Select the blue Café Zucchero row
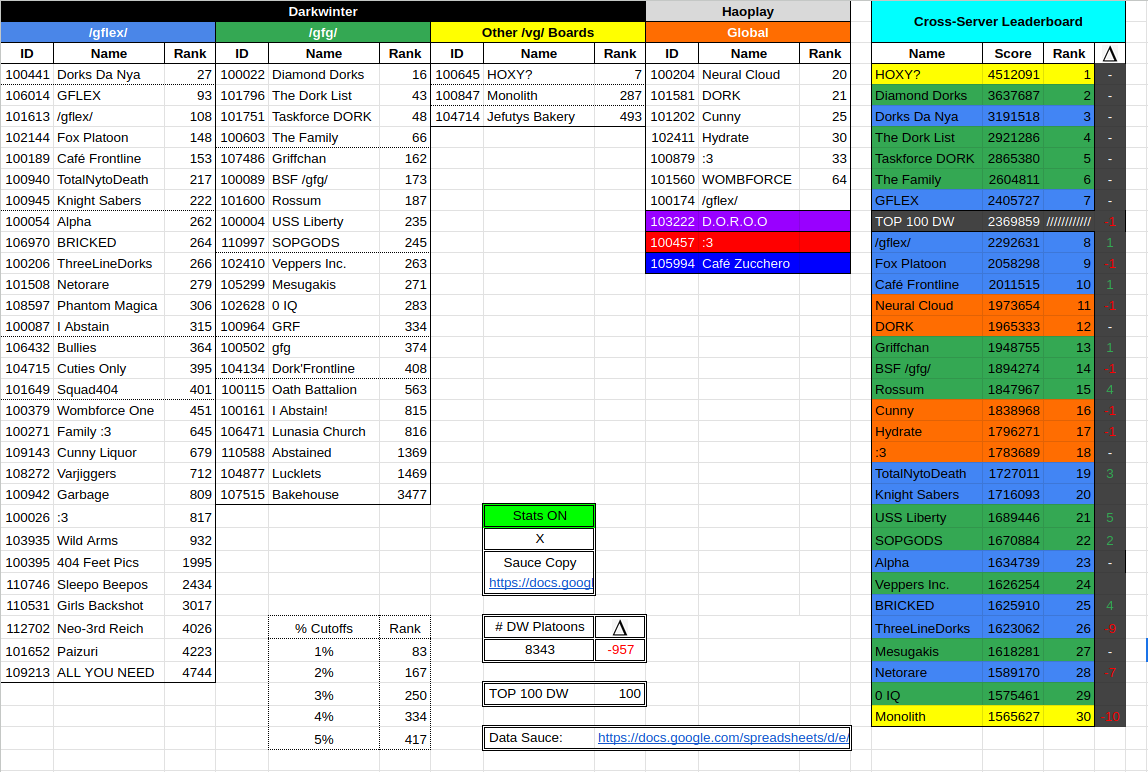Image resolution: width=1148 pixels, height=772 pixels. click(x=748, y=264)
